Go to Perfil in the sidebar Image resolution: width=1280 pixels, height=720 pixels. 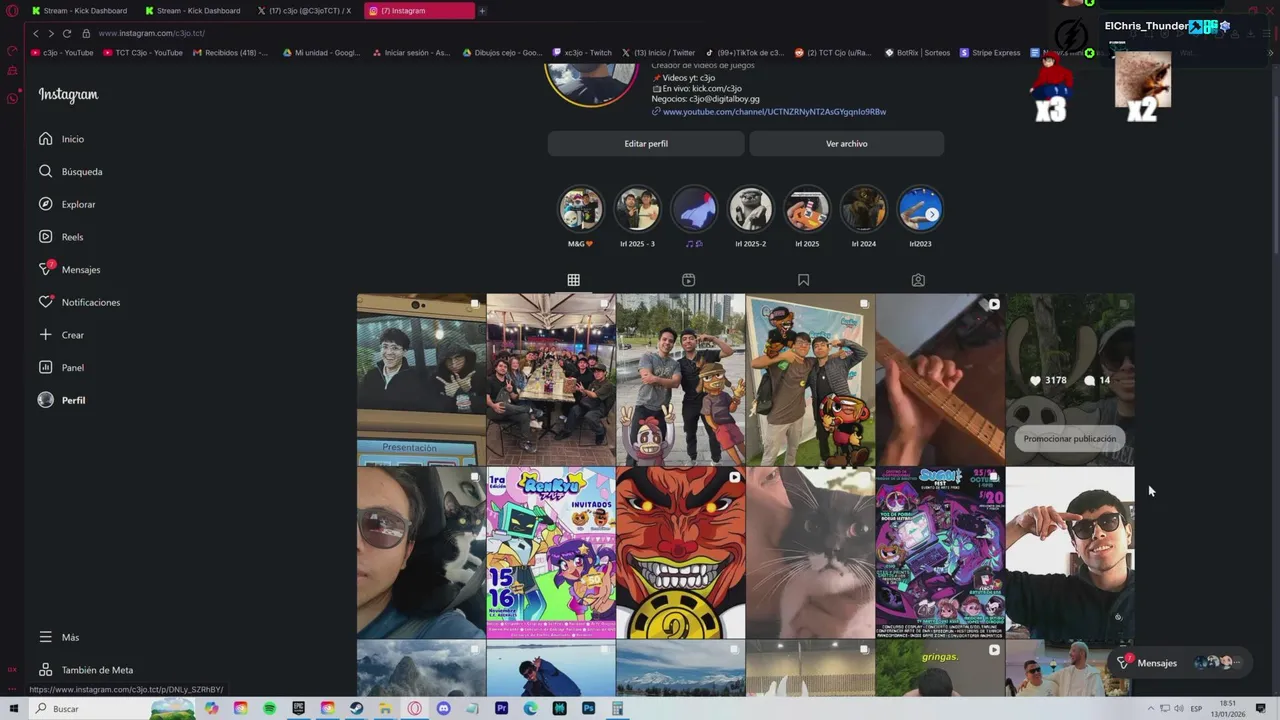coord(62,400)
